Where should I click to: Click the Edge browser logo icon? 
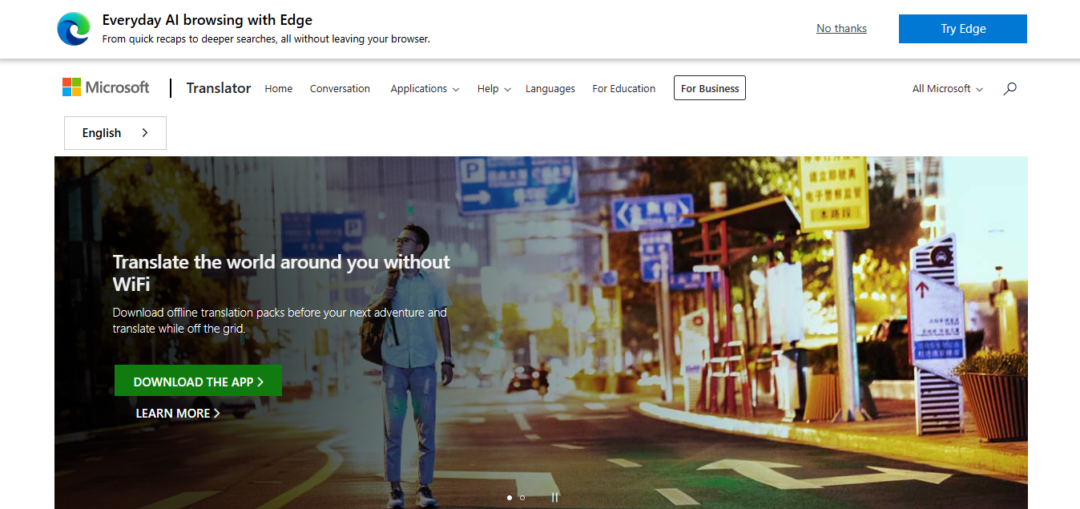[73, 29]
